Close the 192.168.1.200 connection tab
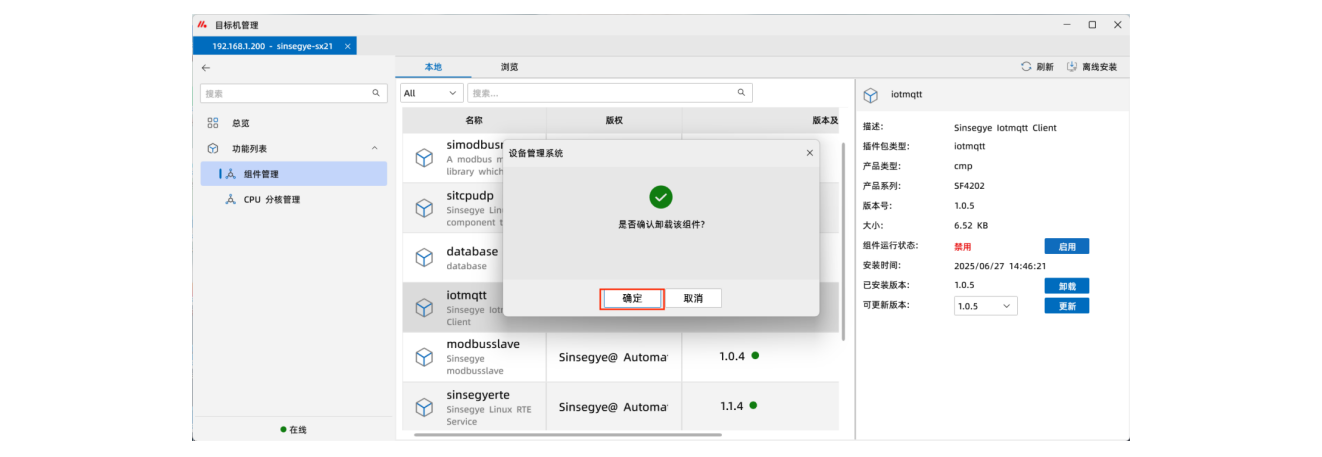This screenshot has width=1322, height=457. 347,46
